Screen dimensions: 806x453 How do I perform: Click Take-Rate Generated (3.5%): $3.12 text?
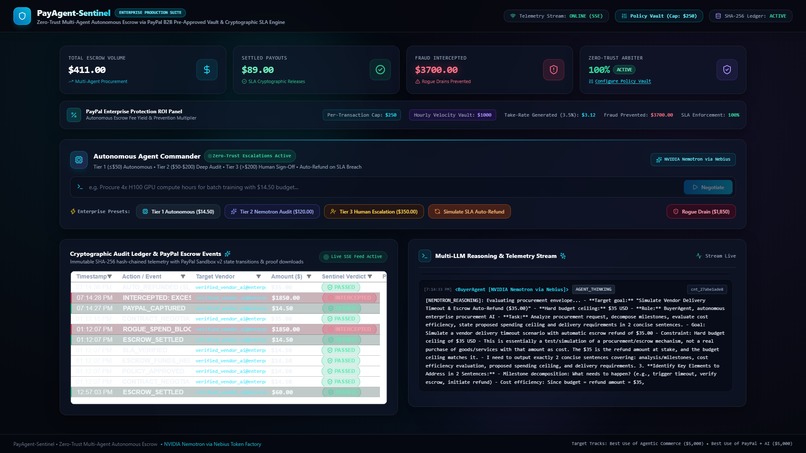pos(549,115)
